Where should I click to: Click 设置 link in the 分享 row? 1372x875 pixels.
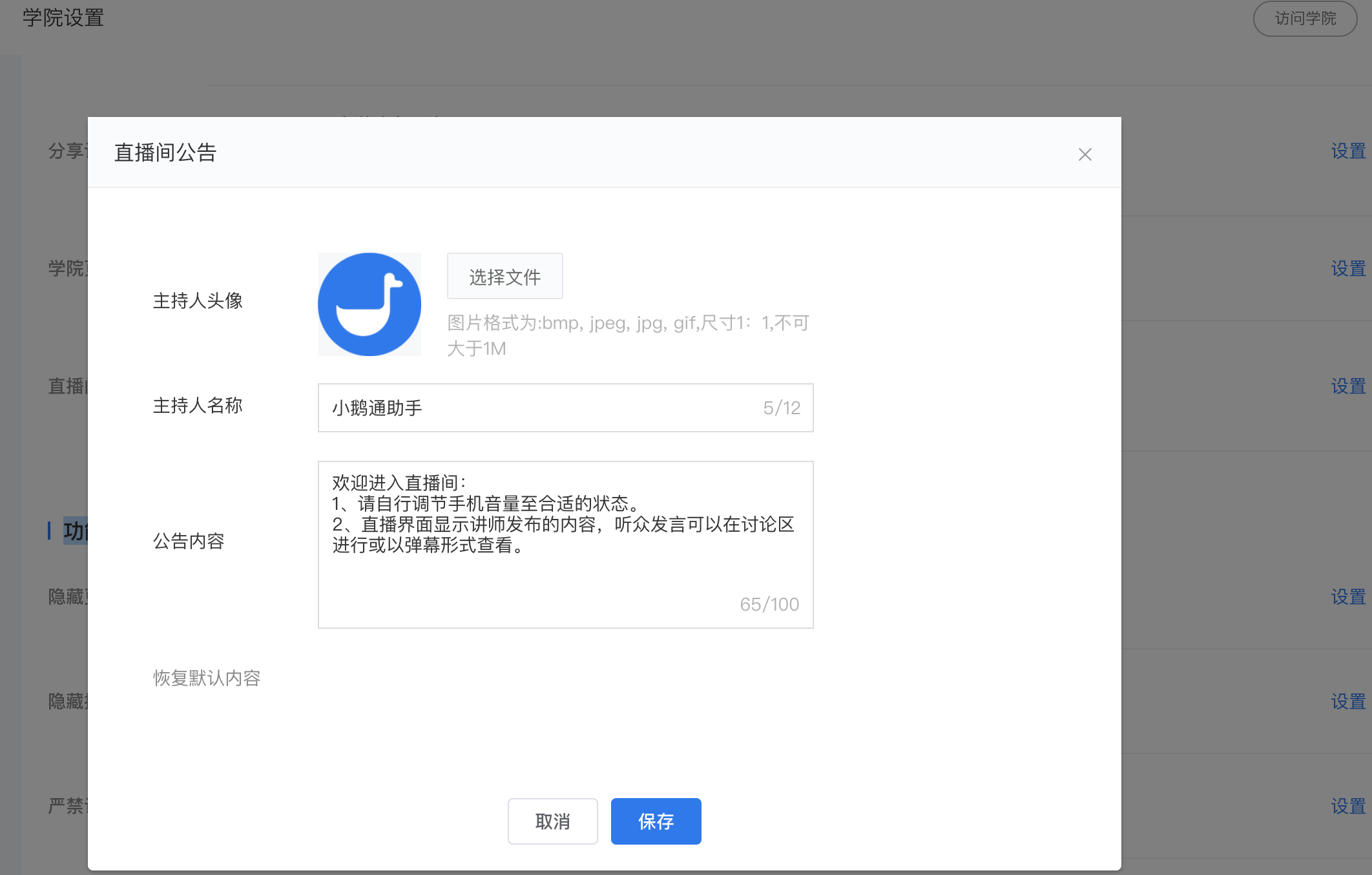[1348, 151]
